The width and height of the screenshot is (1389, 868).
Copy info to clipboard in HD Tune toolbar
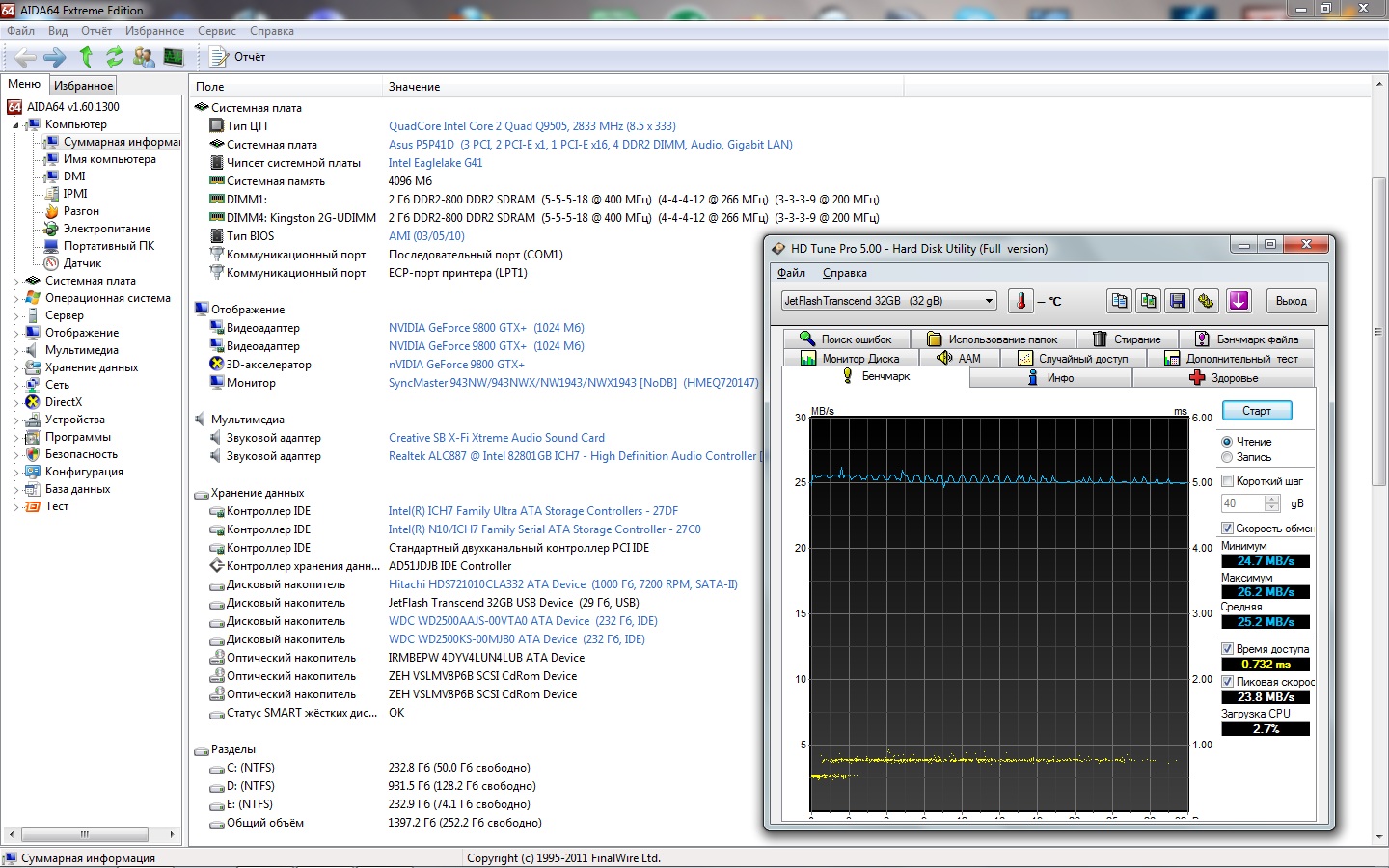(1119, 301)
